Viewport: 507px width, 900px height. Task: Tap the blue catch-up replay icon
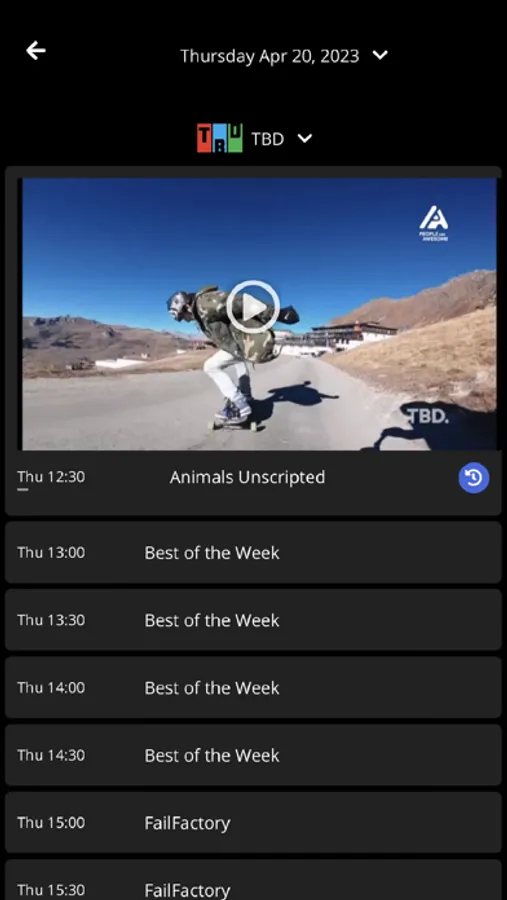coord(474,478)
